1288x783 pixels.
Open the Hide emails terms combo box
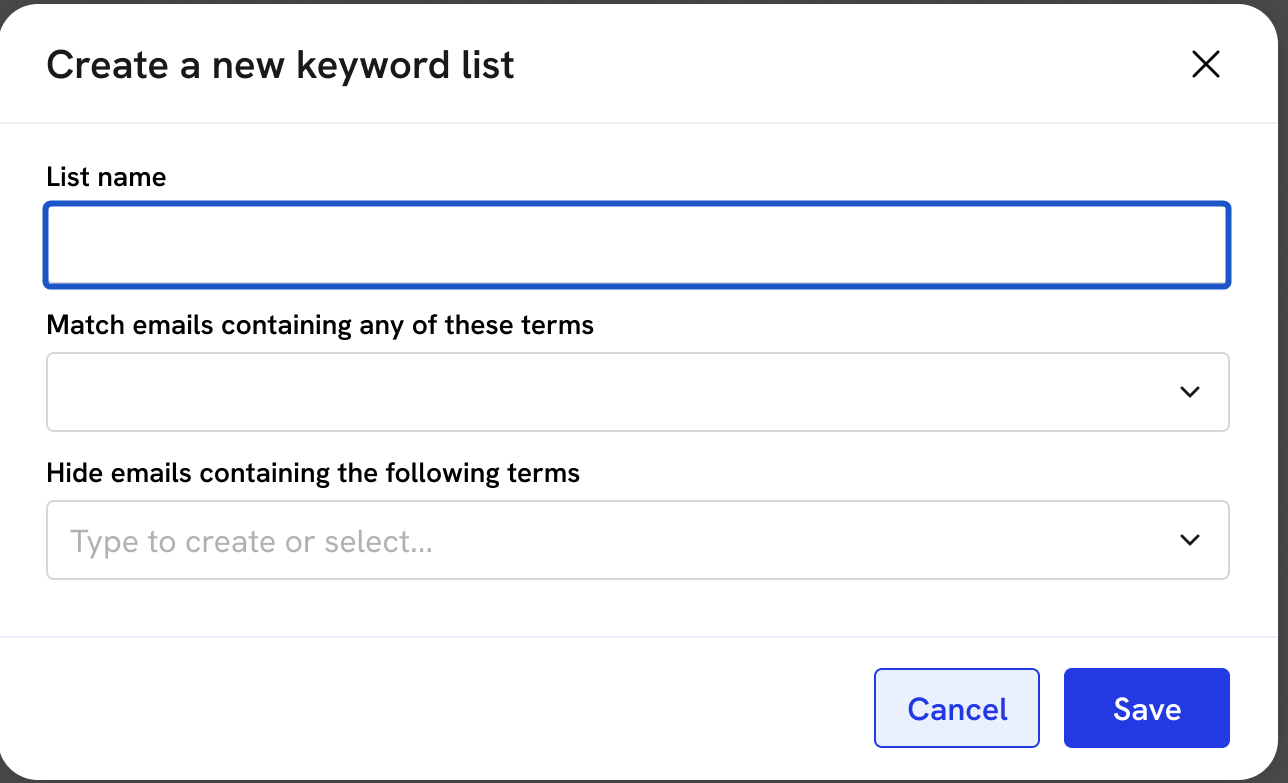610,541
